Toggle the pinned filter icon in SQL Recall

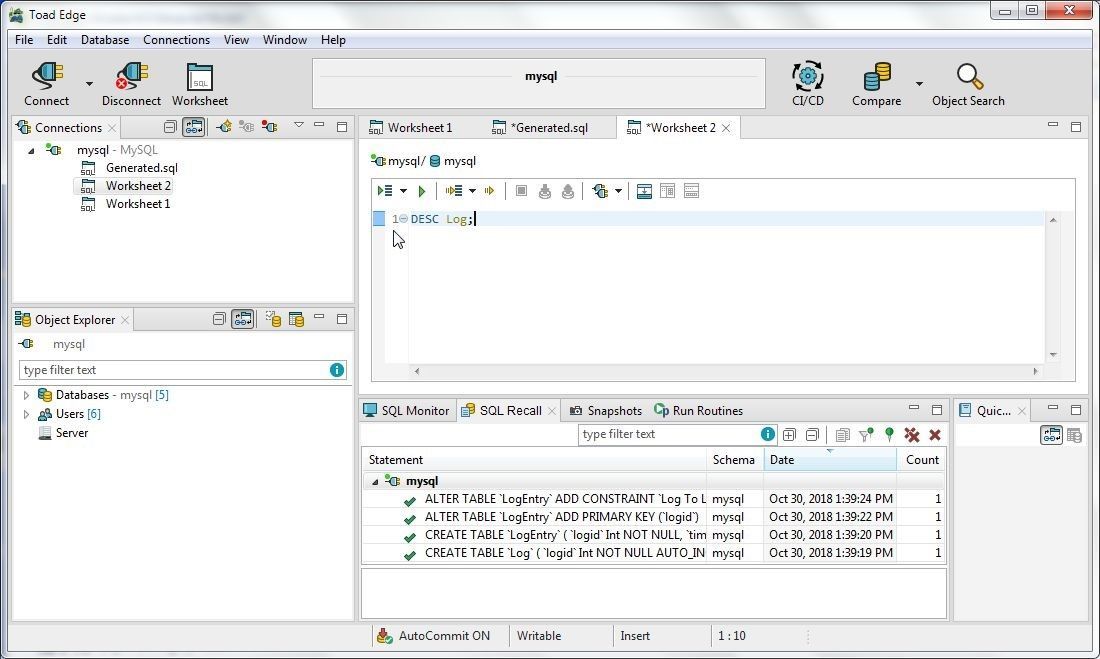(x=867, y=435)
